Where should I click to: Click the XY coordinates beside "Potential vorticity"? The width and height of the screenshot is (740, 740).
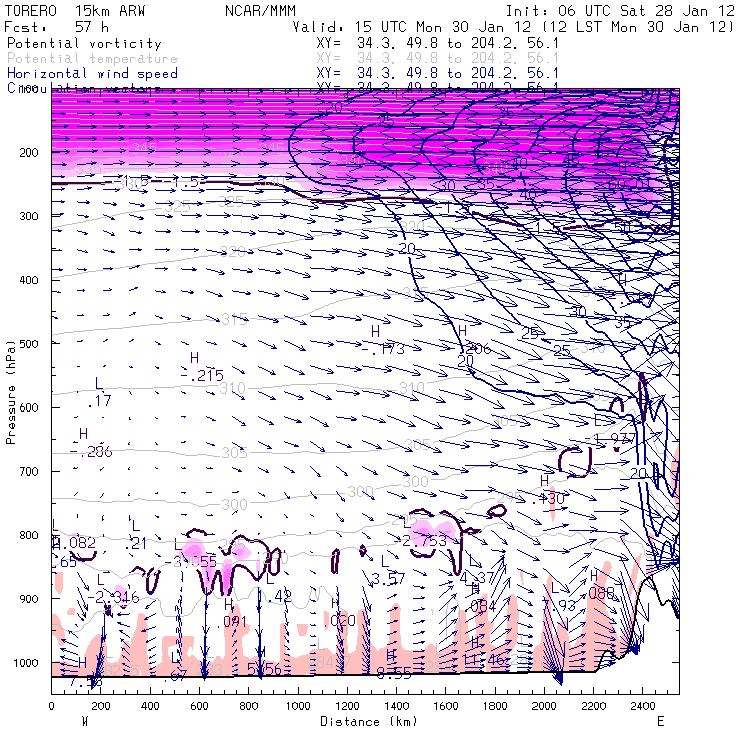point(437,43)
